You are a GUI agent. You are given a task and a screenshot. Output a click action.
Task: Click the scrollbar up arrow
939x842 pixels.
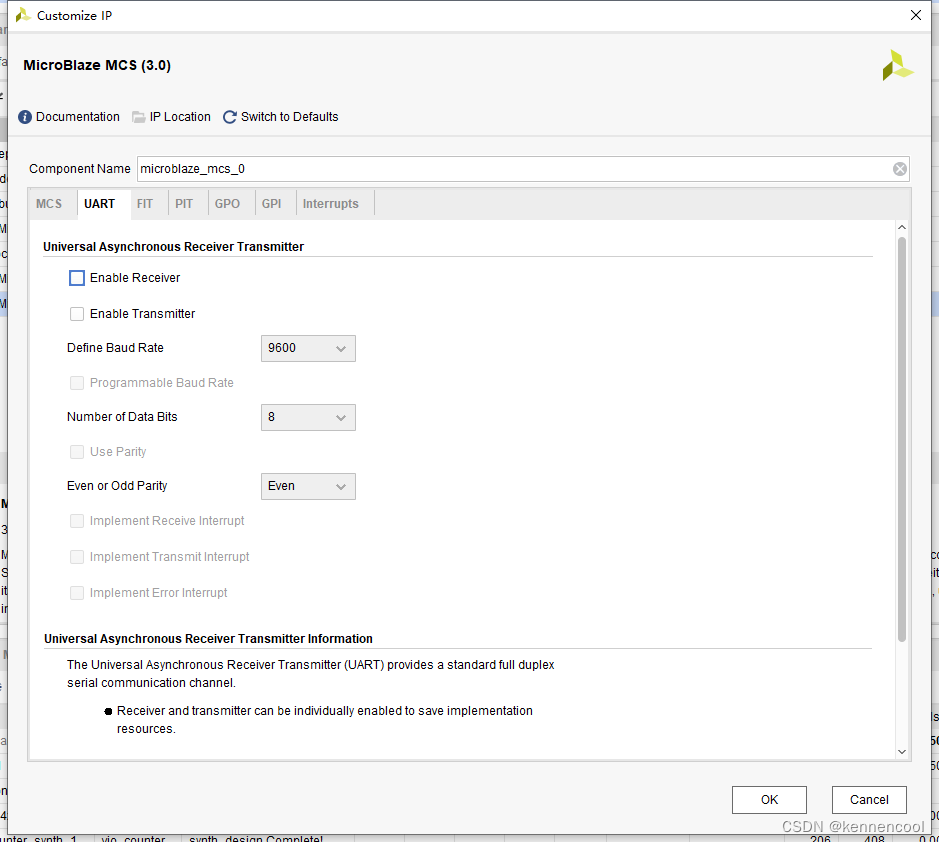pos(902,228)
